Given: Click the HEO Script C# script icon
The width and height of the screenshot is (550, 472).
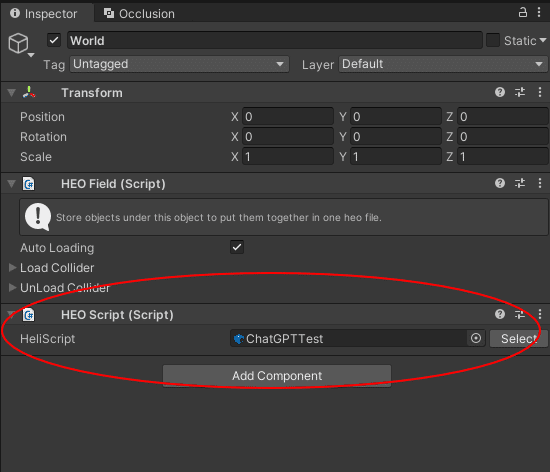Looking at the screenshot, I should (x=29, y=315).
